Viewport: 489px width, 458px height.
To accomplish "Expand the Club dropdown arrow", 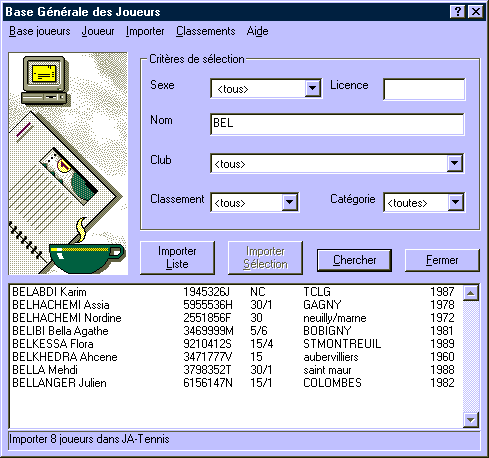I will coord(455,163).
